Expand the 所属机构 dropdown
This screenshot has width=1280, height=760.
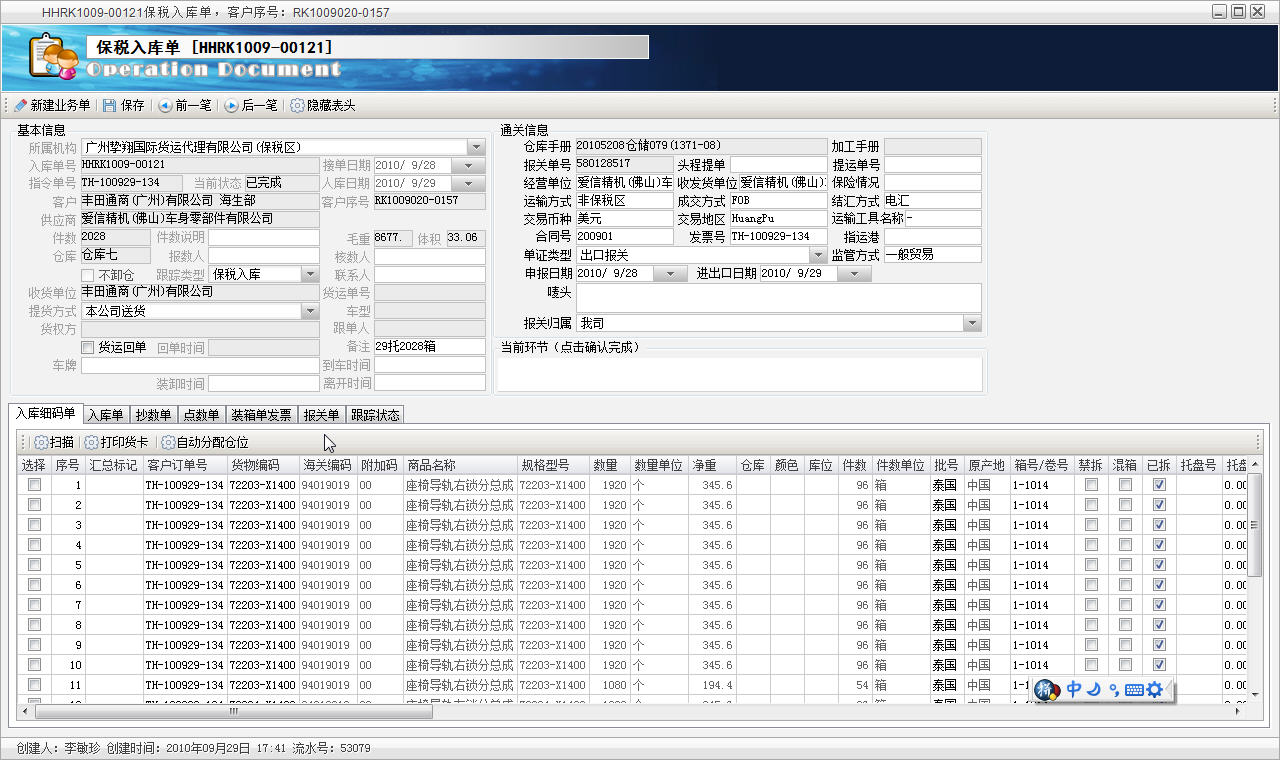click(476, 147)
